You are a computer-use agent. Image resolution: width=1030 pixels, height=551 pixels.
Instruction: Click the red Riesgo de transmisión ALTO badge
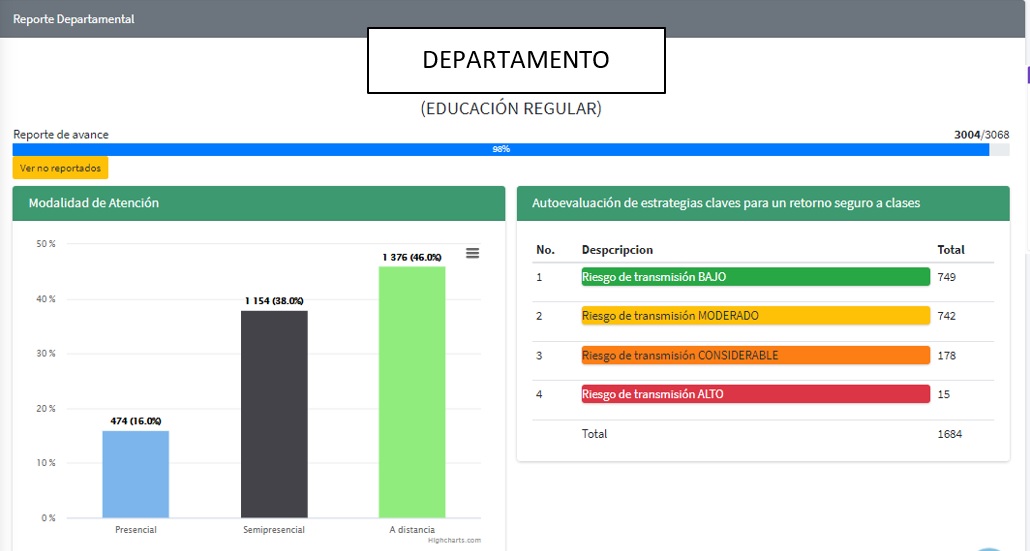(755, 394)
